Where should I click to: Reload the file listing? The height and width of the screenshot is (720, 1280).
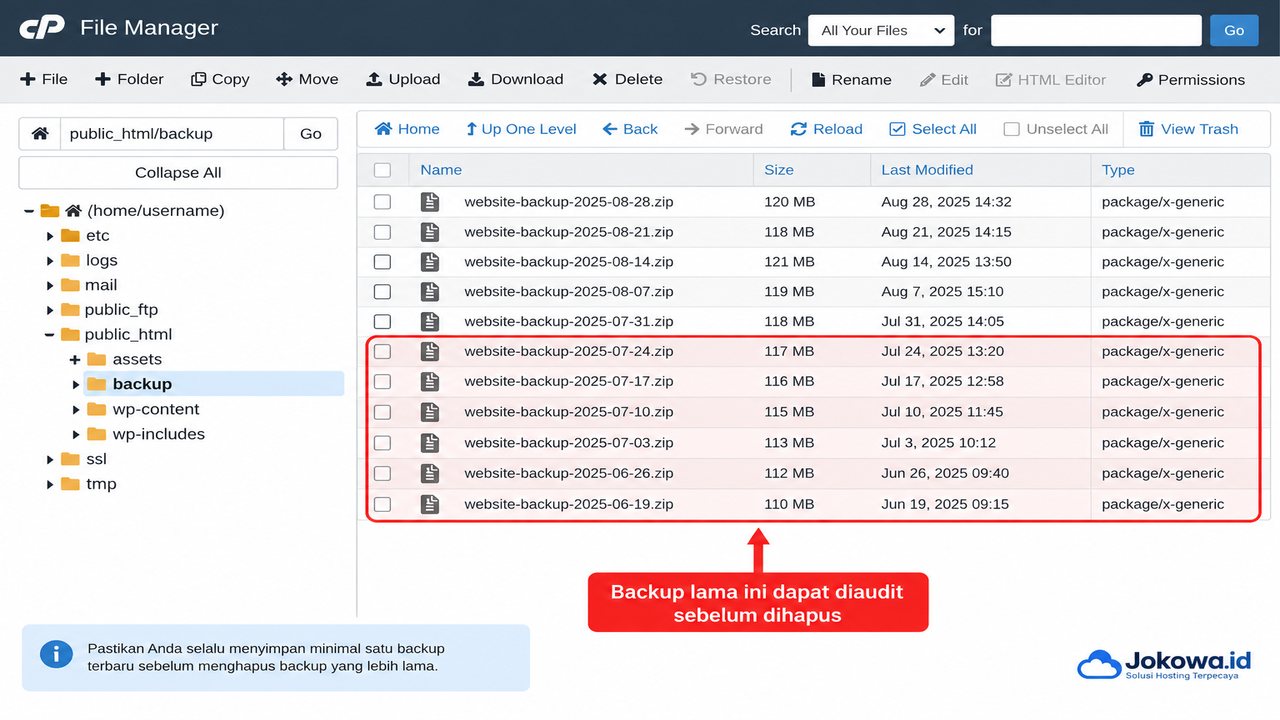click(826, 129)
